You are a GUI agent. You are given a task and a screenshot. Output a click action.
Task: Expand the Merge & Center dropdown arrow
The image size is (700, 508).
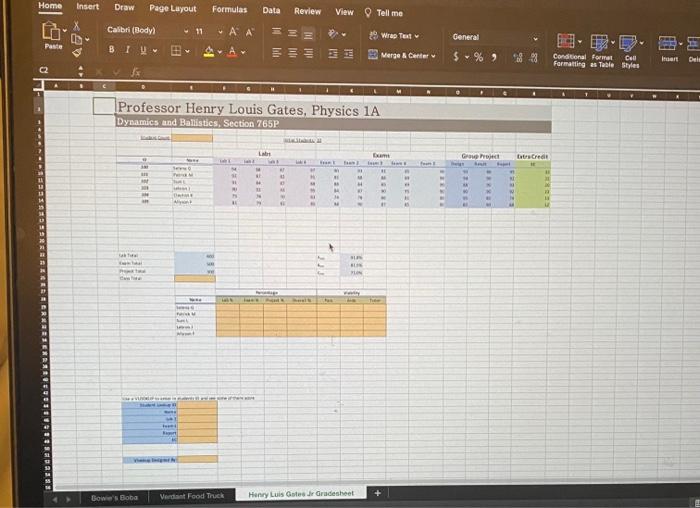click(433, 56)
